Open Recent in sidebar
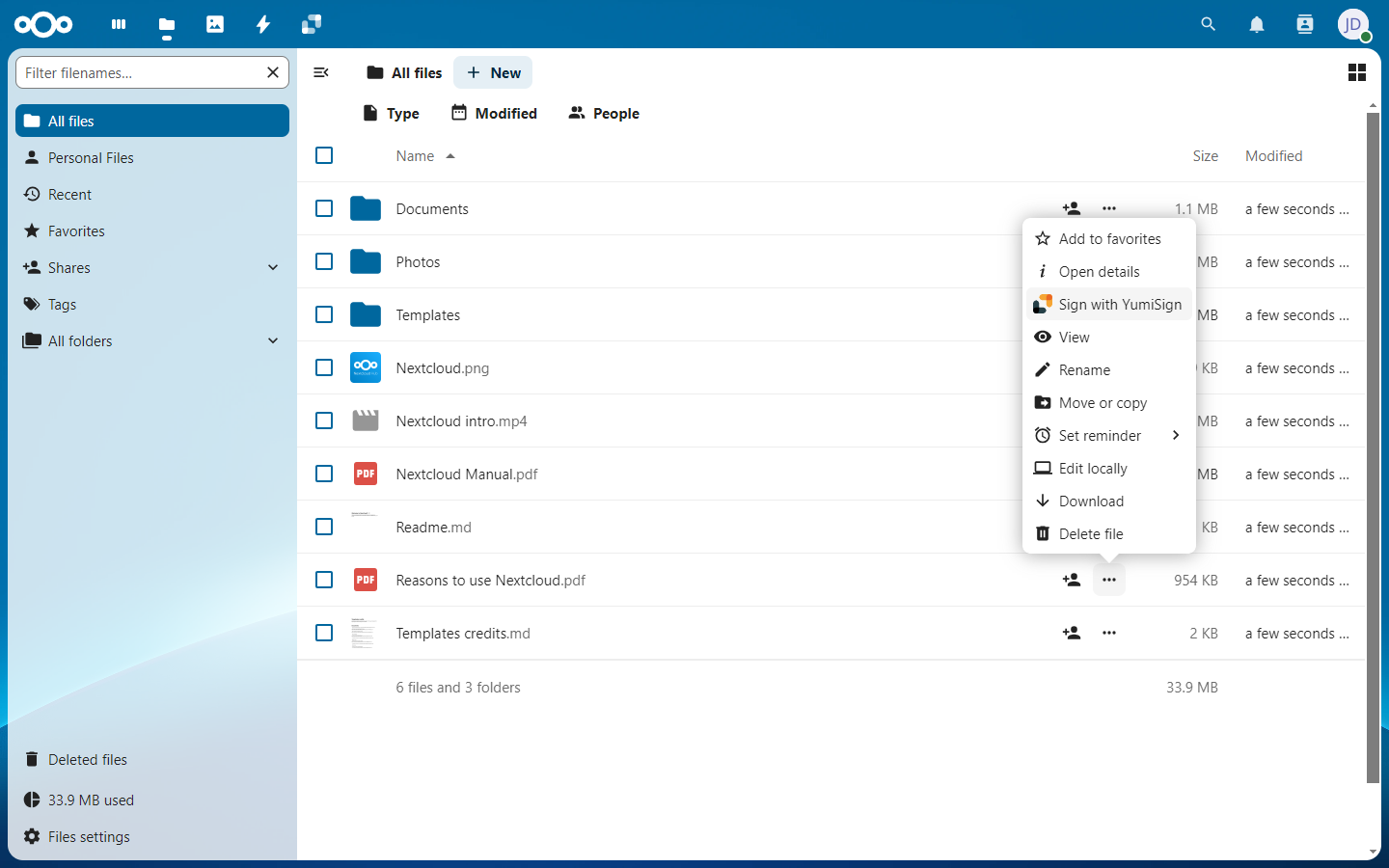This screenshot has height=868, width=1389. (x=152, y=194)
